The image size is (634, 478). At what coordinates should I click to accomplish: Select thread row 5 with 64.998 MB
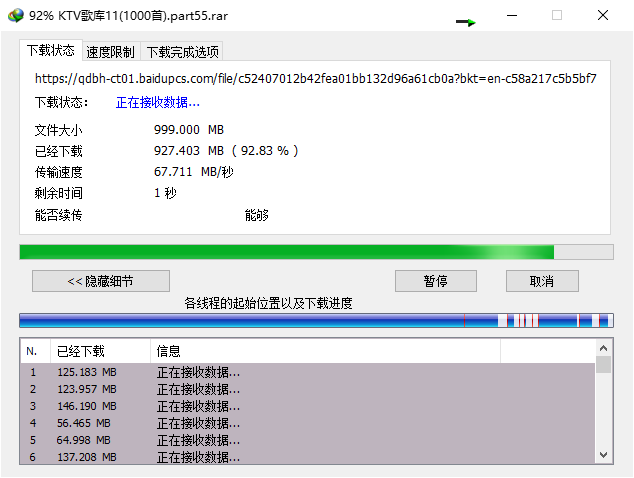point(308,440)
